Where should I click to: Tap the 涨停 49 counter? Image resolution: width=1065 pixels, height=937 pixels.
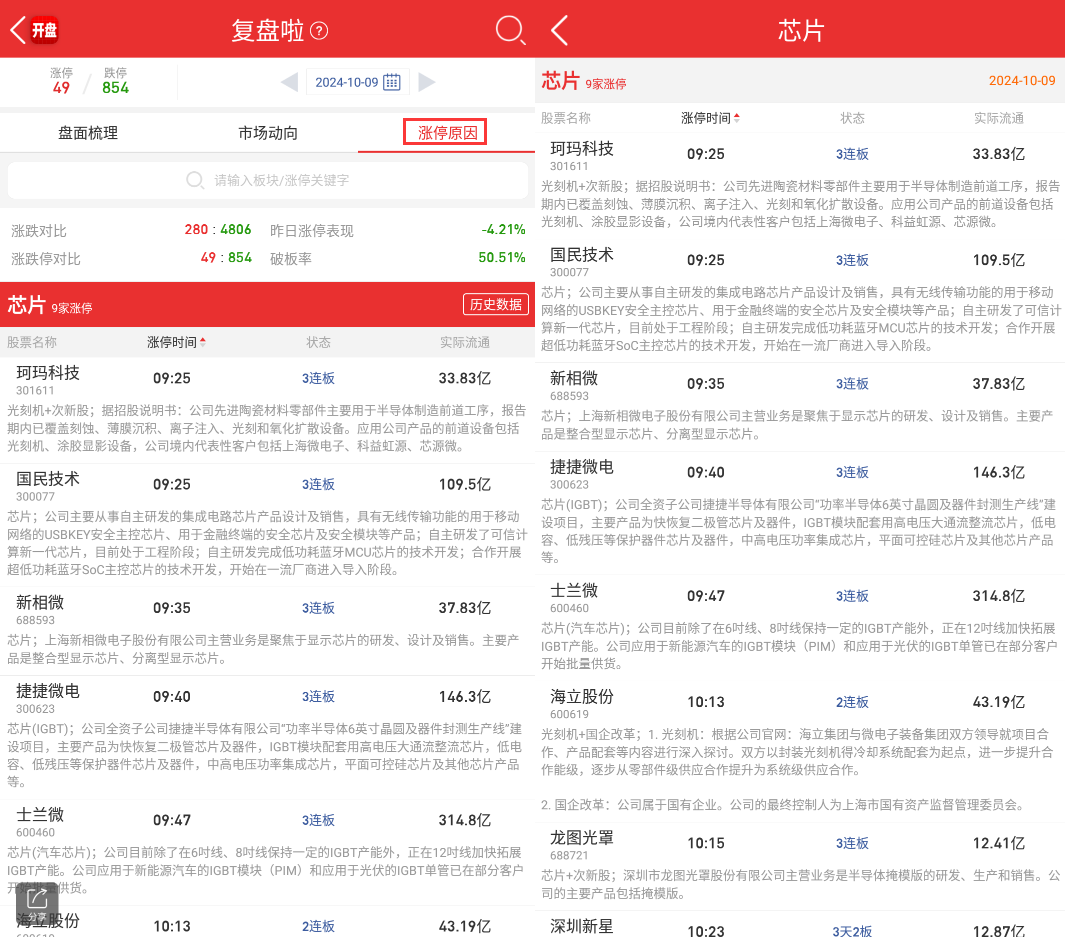pos(61,81)
